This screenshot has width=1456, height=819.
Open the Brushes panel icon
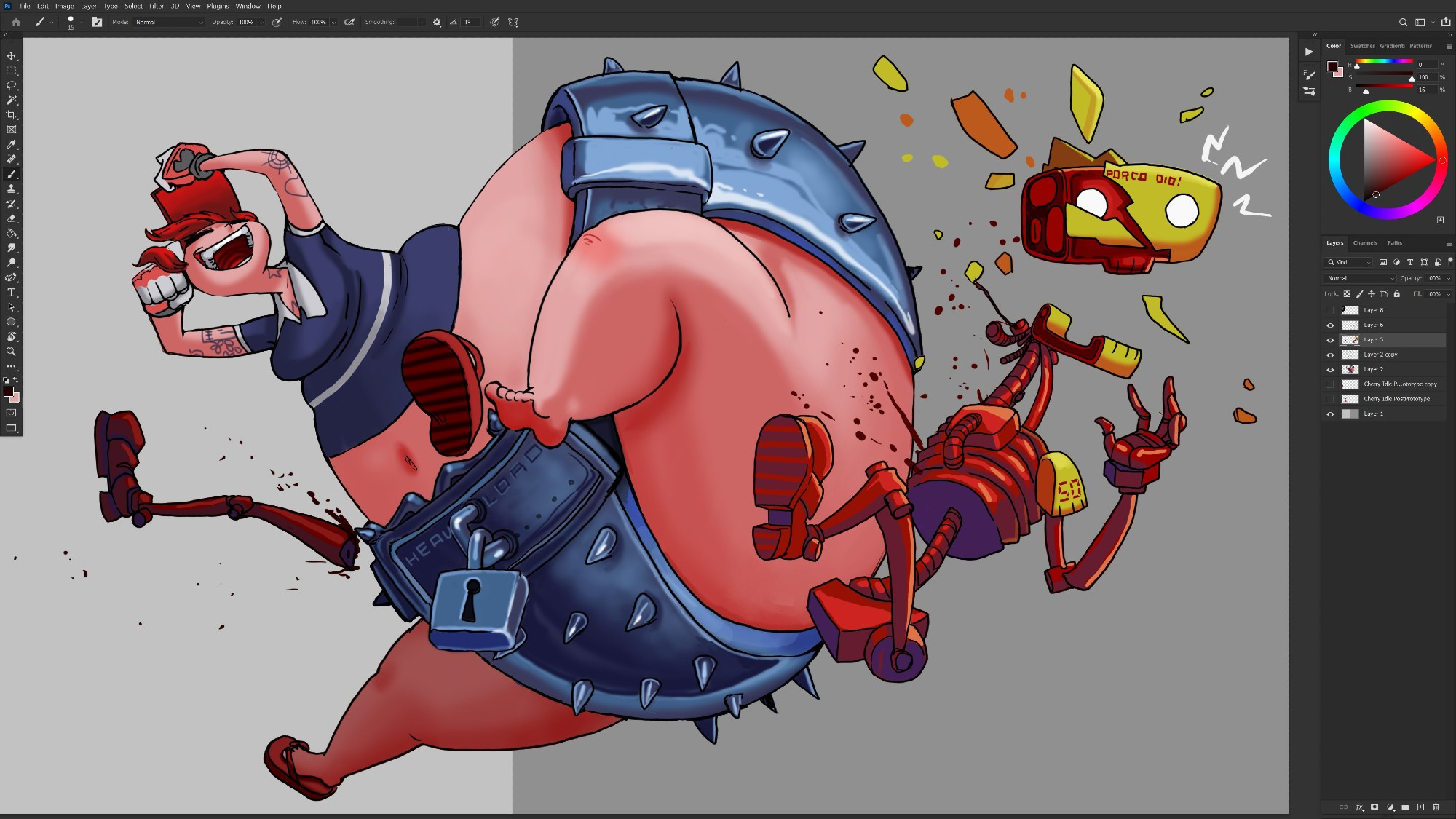pos(1309,75)
